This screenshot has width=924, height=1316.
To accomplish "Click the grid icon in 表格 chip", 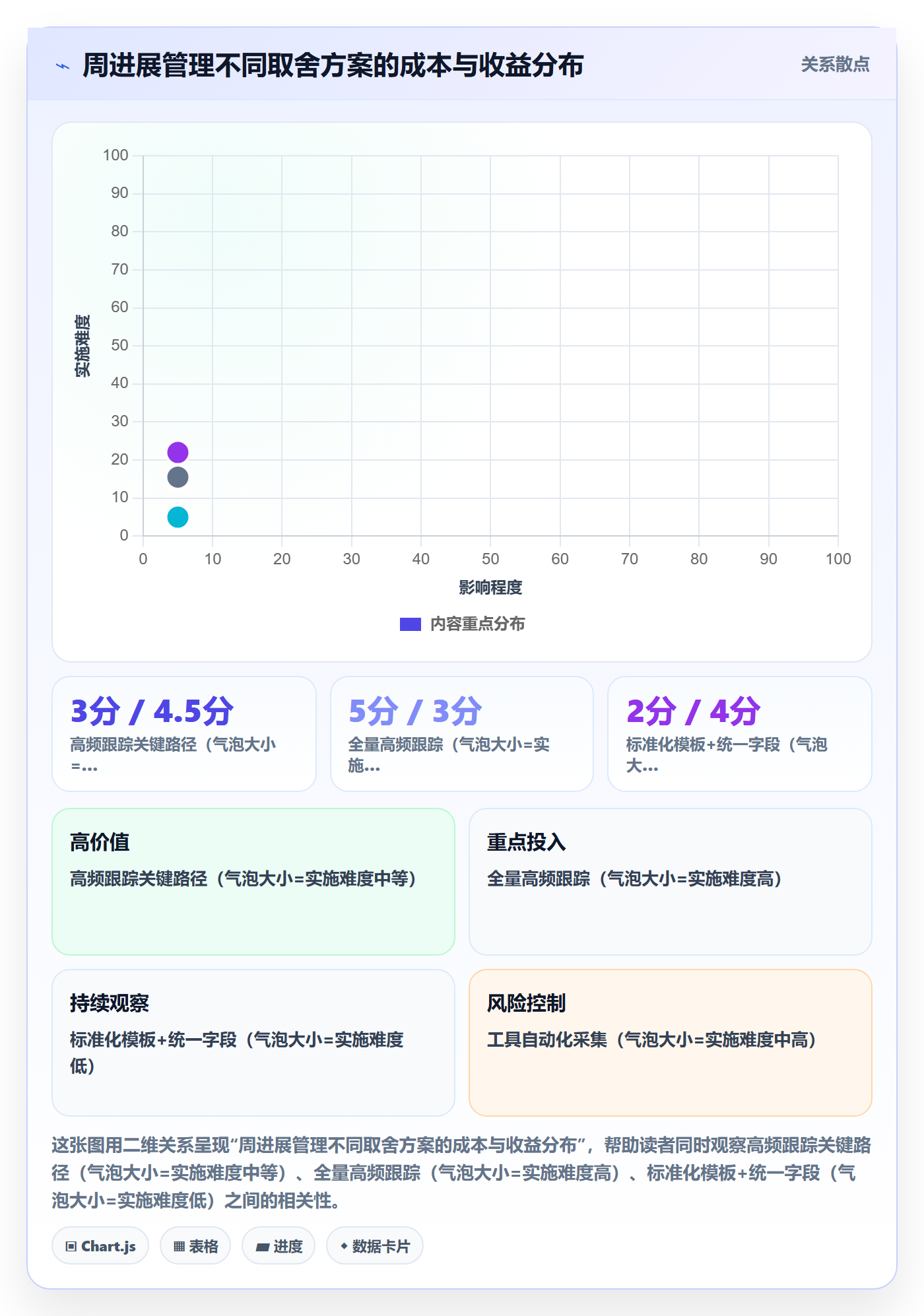I will pos(179,1246).
